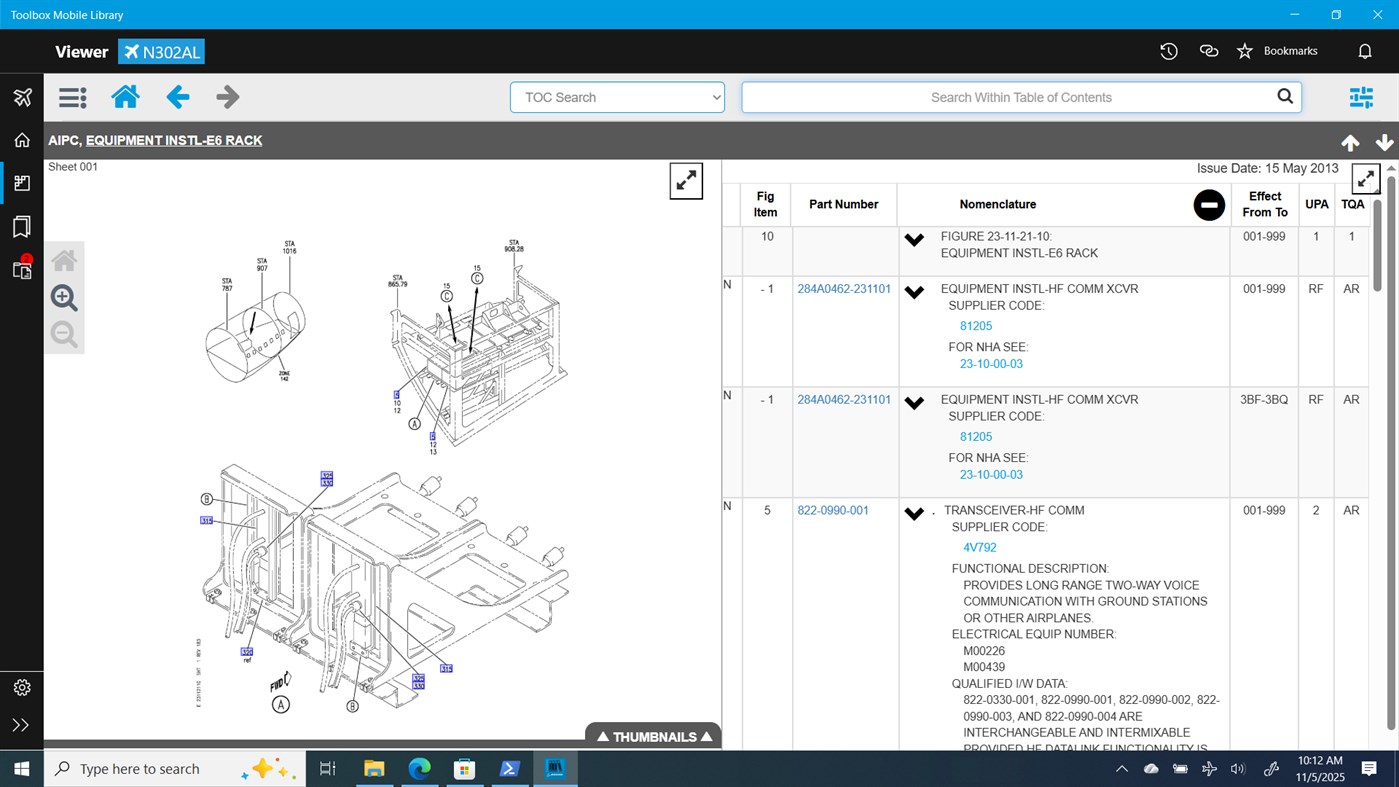Open the TOC Search dropdown

(x=617, y=97)
